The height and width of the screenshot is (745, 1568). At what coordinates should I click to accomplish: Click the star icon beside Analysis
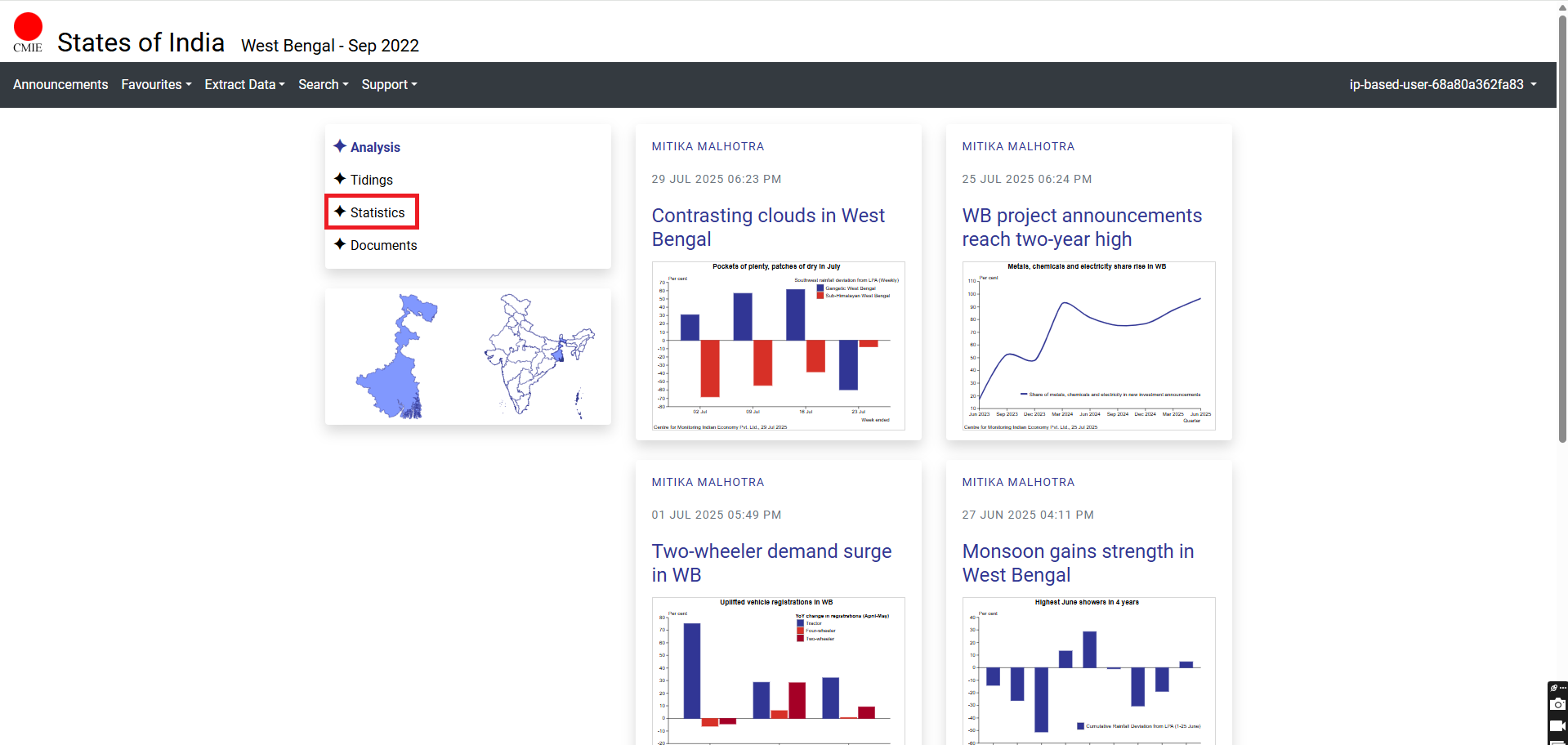pyautogui.click(x=340, y=146)
